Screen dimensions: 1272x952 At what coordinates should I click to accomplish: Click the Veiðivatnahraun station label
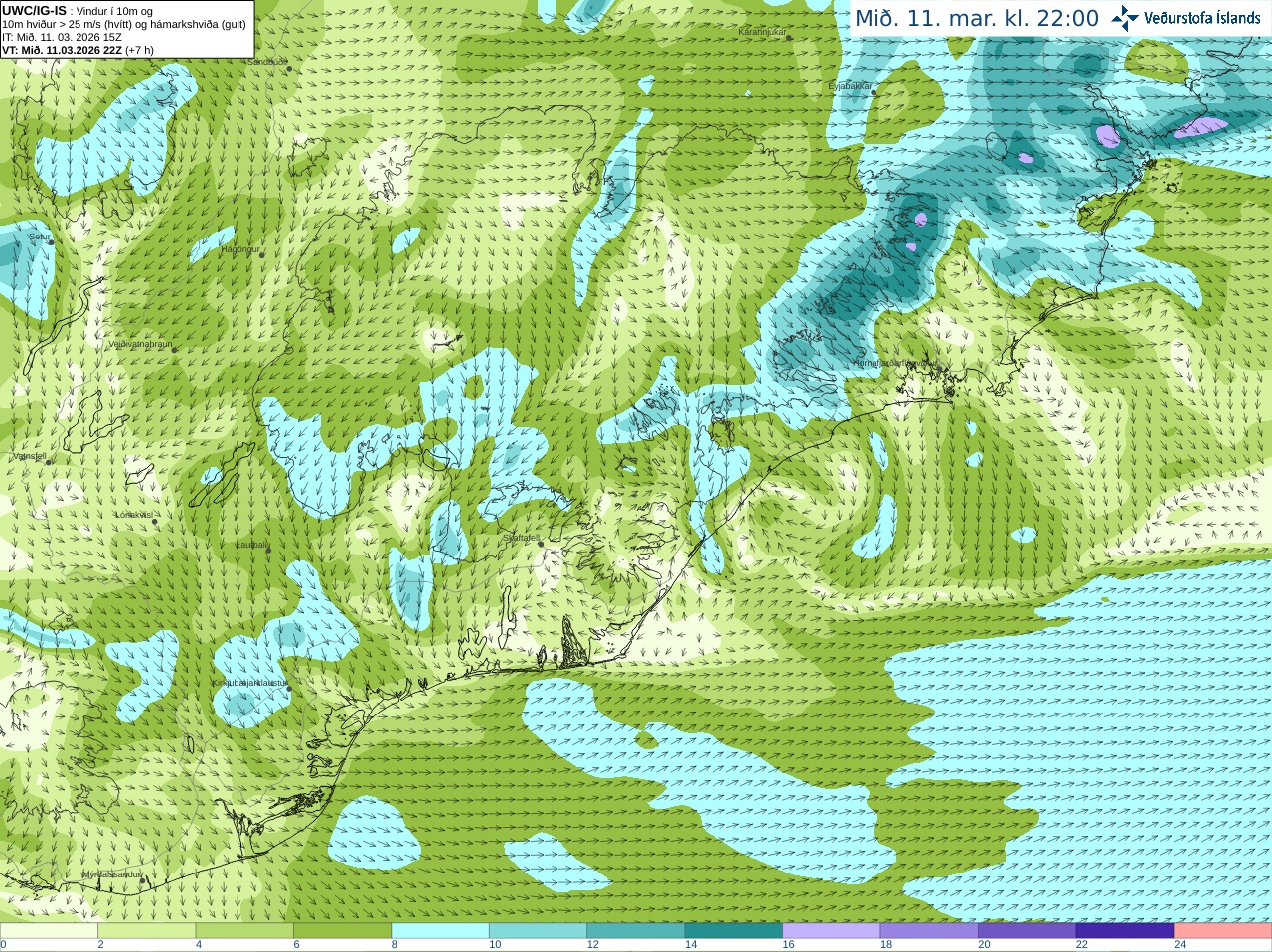pyautogui.click(x=139, y=344)
